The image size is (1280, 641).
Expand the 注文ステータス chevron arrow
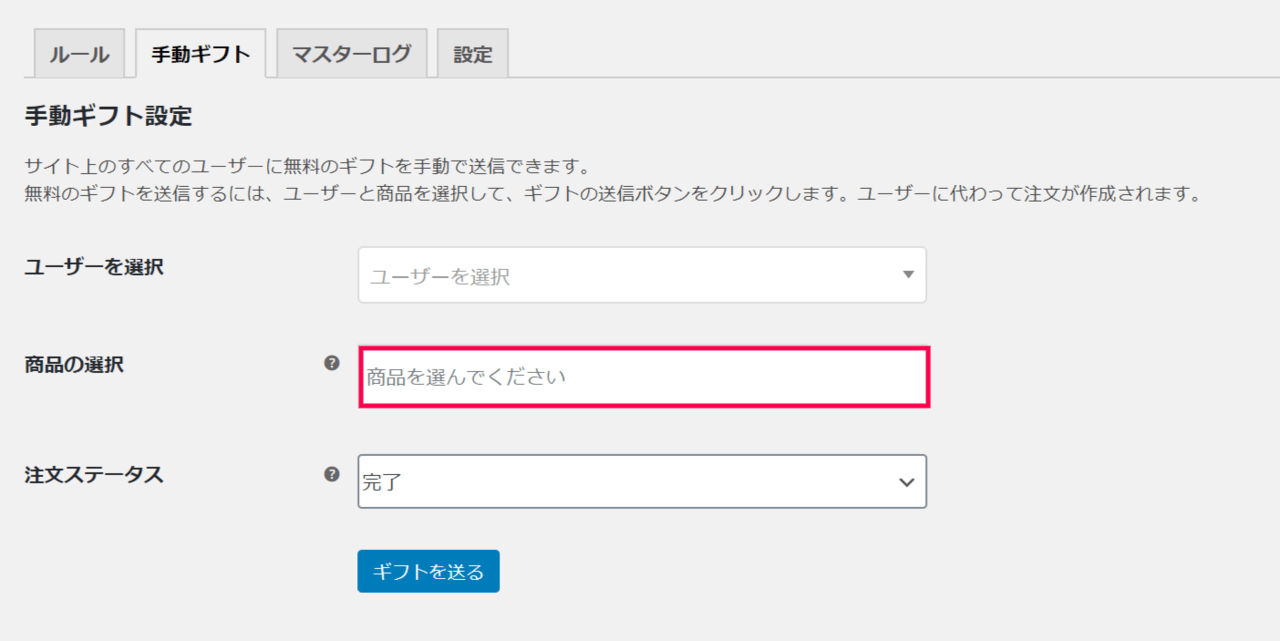906,482
